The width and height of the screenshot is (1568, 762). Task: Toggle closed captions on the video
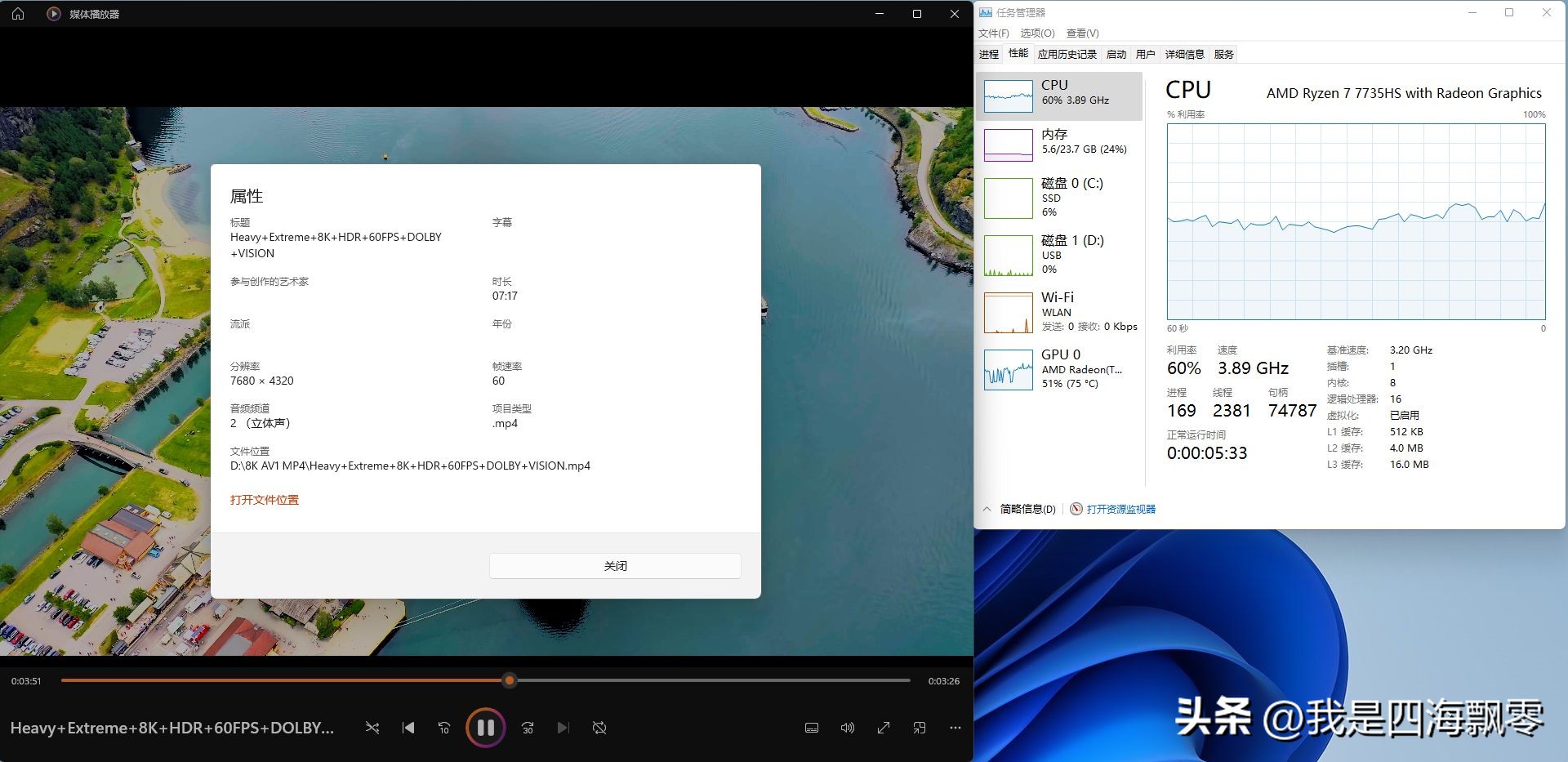click(811, 727)
